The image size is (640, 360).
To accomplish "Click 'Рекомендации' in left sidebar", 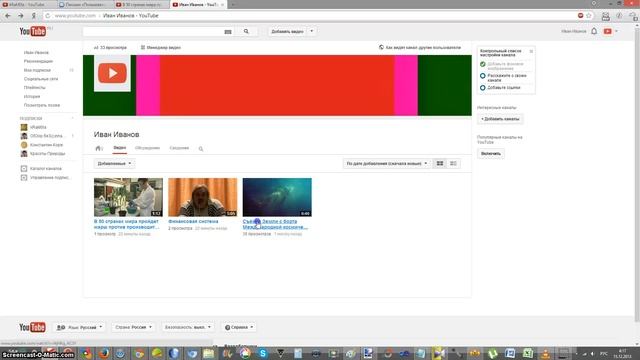I will tap(38, 61).
